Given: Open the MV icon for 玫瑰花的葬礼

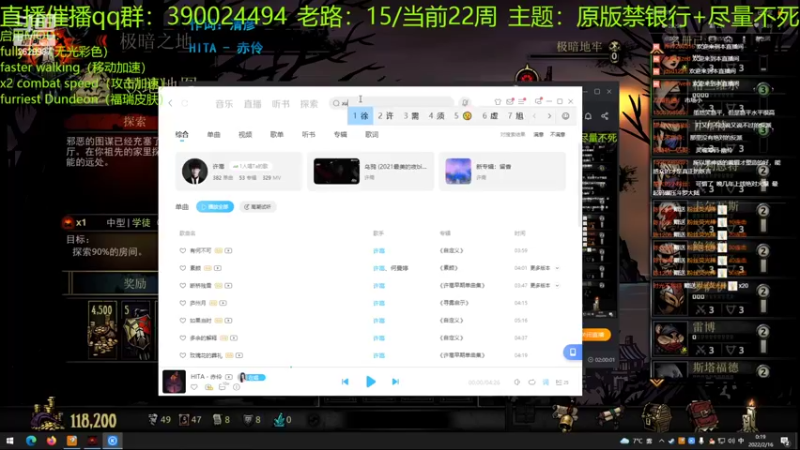Looking at the screenshot, I should [x=239, y=355].
